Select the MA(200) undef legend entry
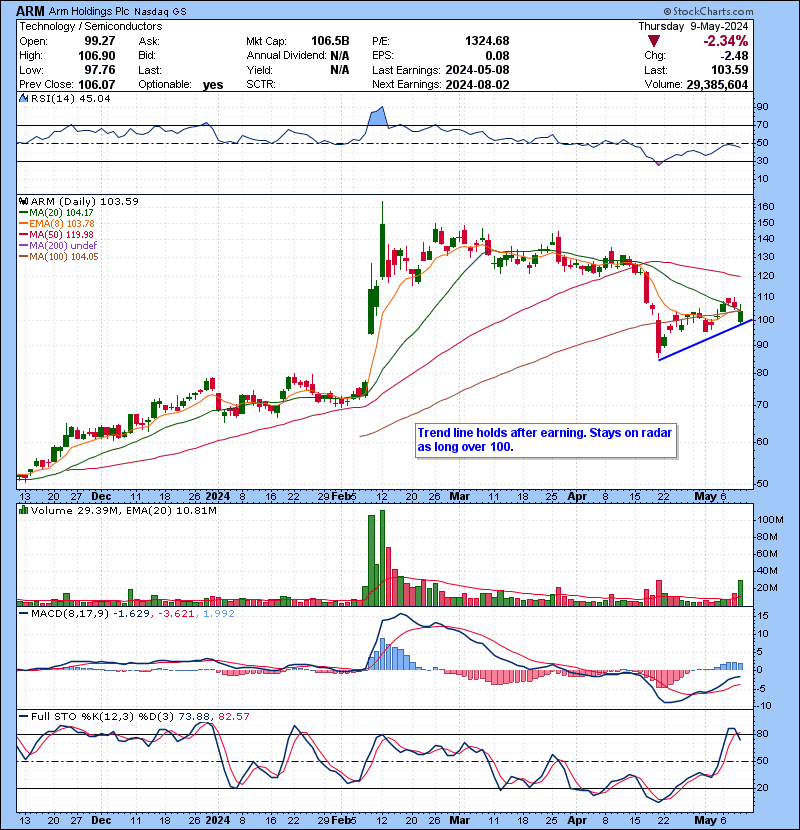 [x=58, y=246]
